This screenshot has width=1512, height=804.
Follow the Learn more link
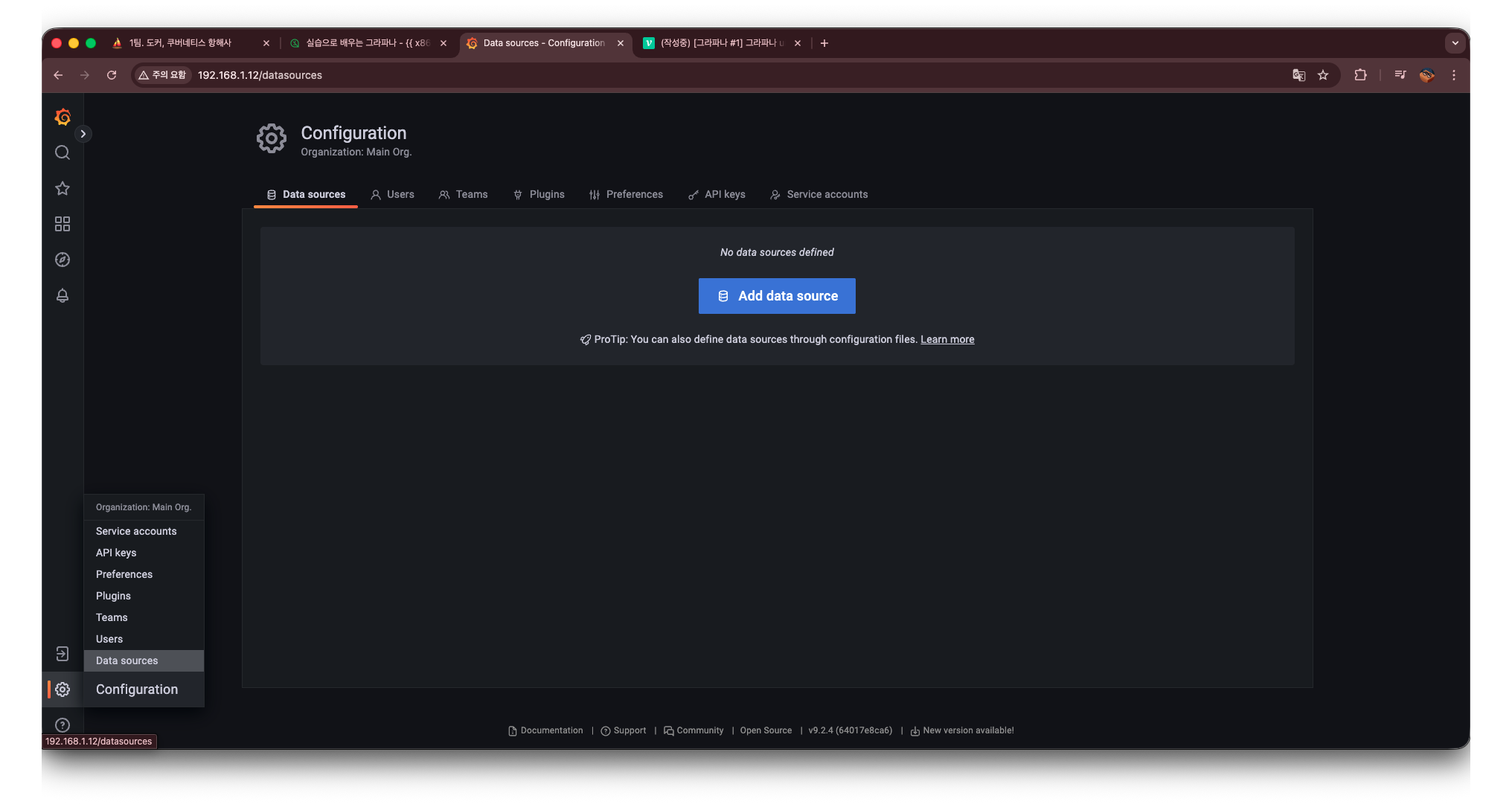click(x=947, y=339)
